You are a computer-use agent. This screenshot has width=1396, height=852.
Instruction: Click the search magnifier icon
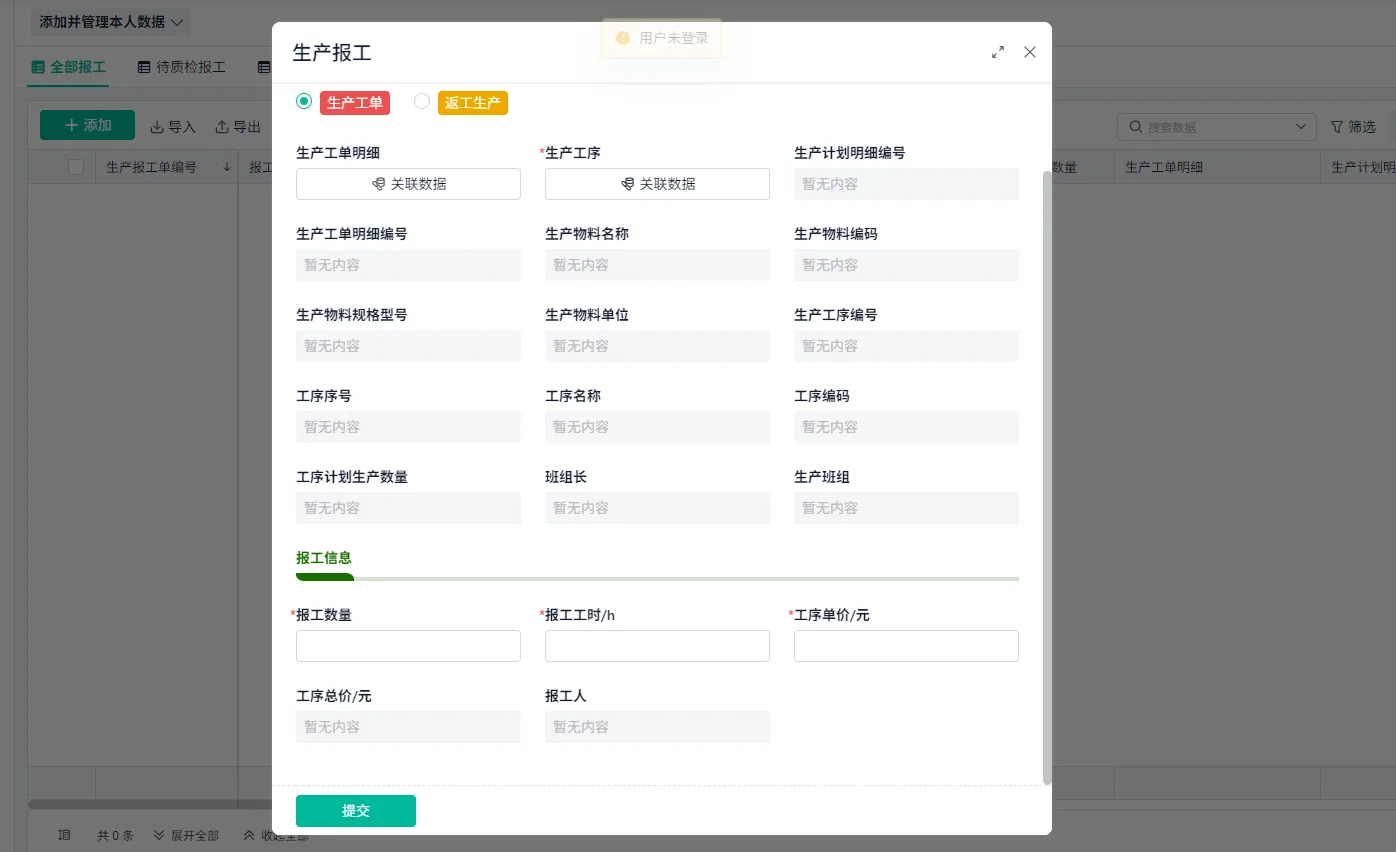(1136, 127)
